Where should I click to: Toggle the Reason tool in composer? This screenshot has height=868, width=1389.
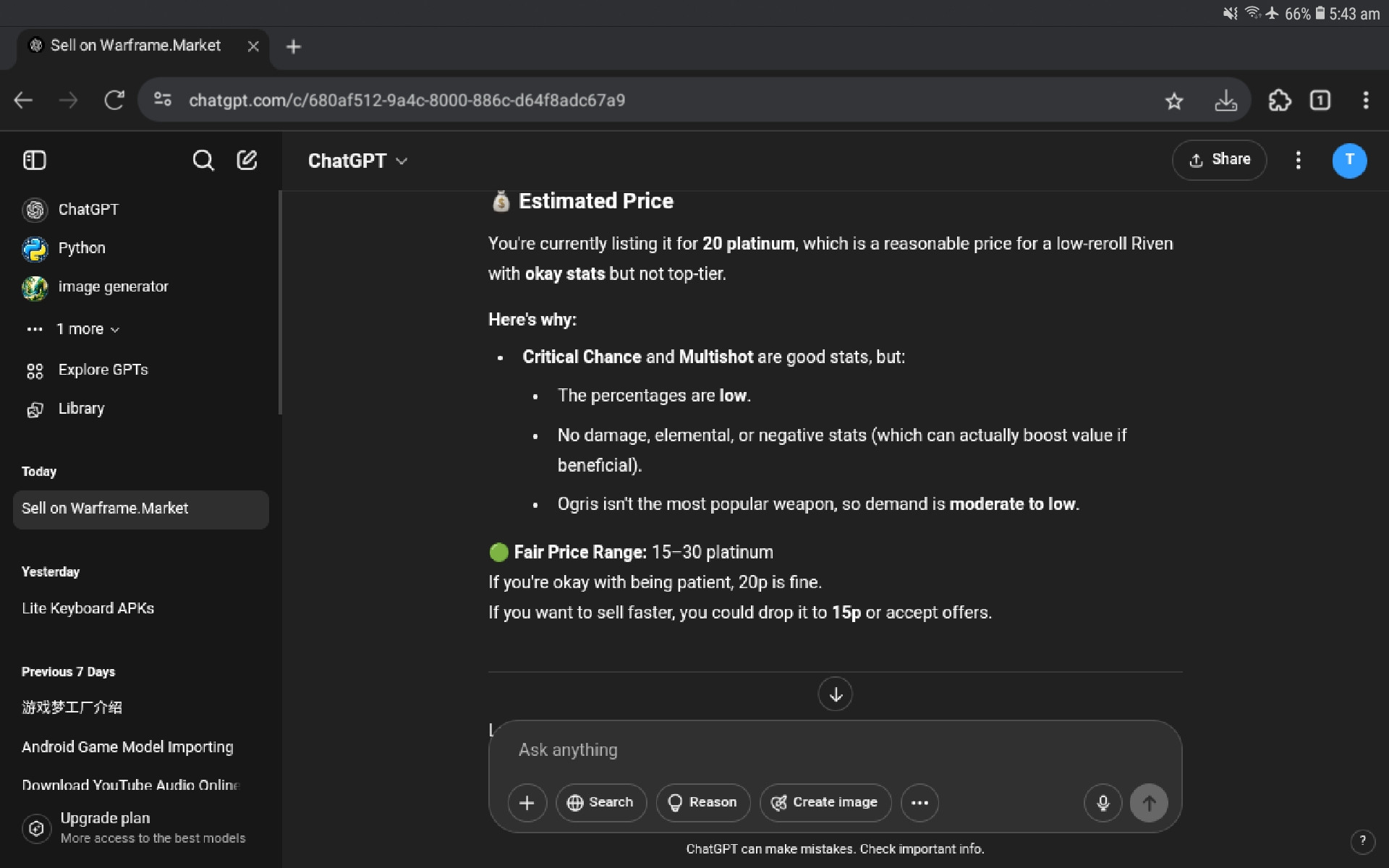[x=702, y=802]
